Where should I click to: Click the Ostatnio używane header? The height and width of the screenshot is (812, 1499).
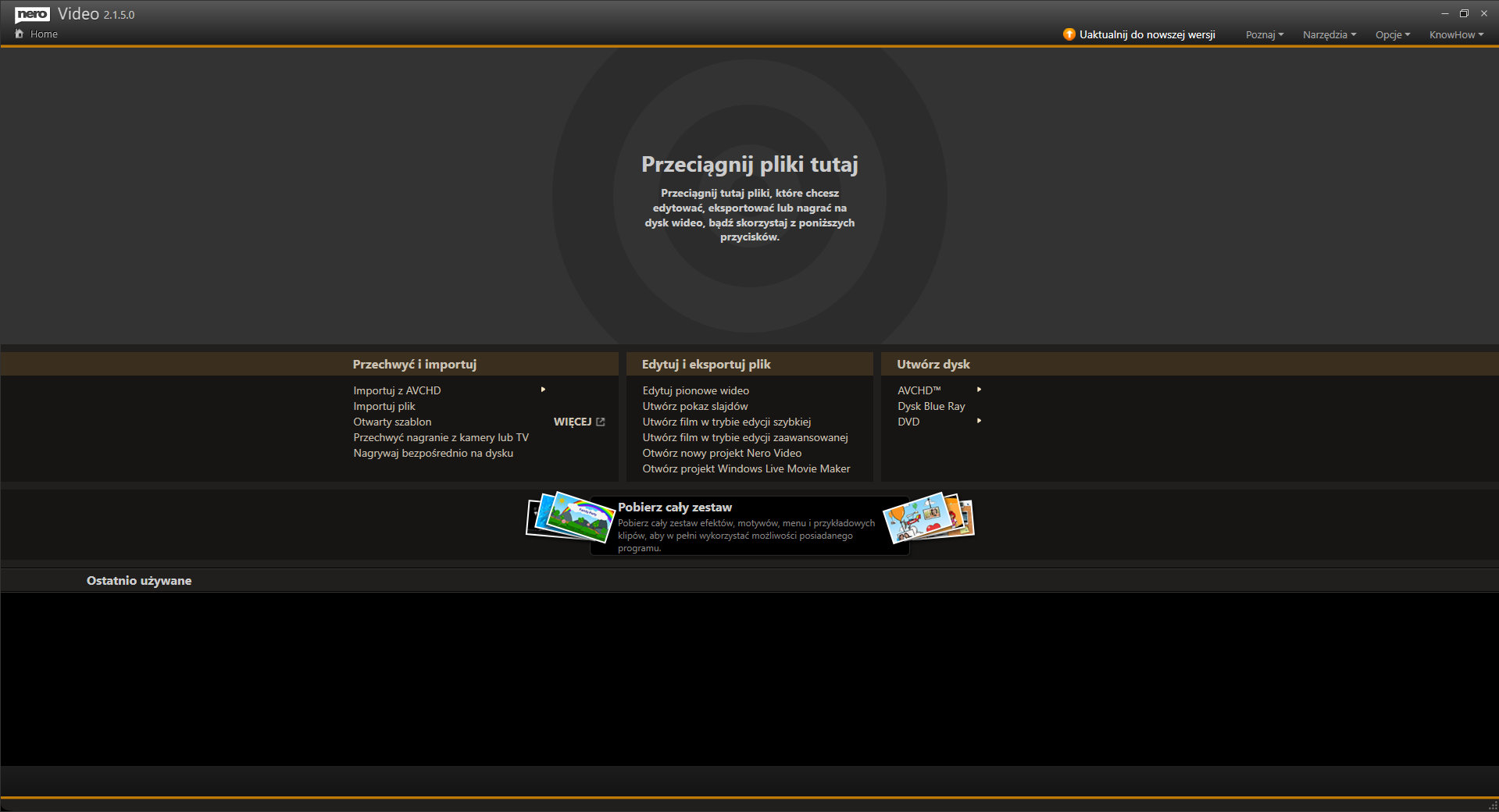coord(139,581)
